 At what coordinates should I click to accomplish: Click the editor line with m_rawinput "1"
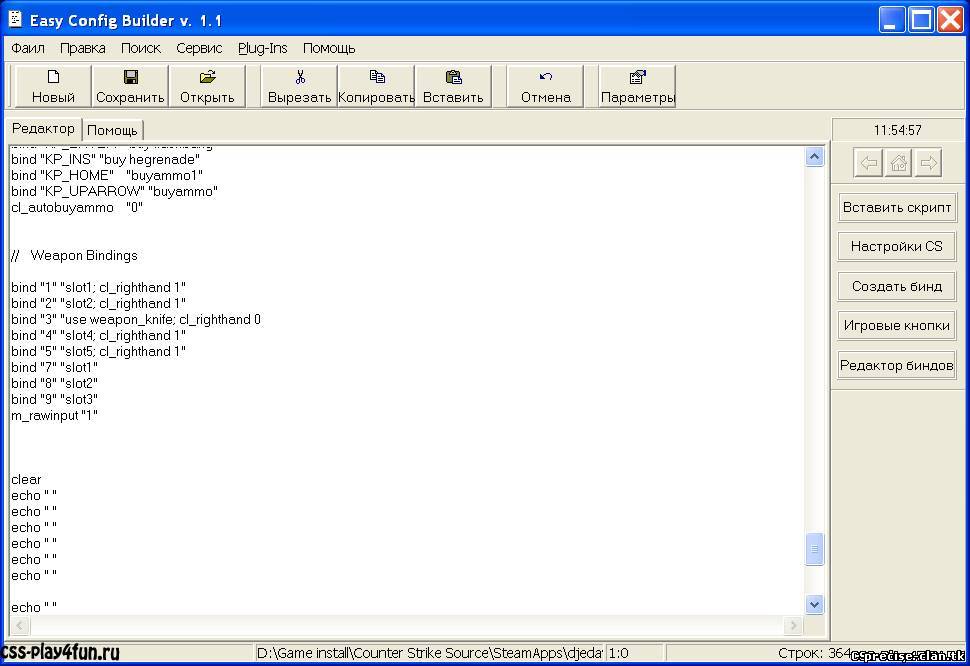point(55,415)
